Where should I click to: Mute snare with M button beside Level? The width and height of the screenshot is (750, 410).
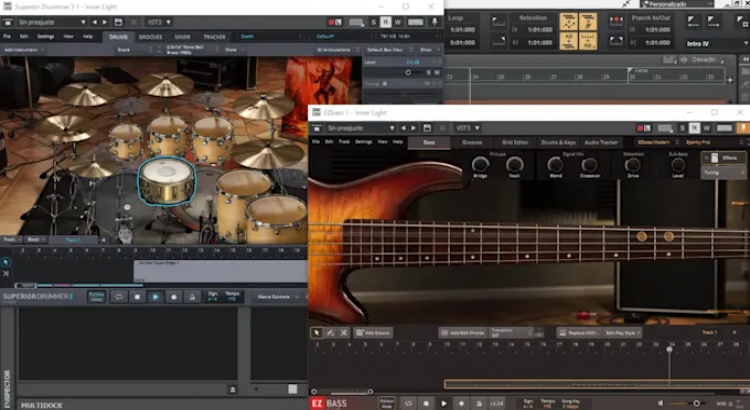pyautogui.click(x=437, y=72)
